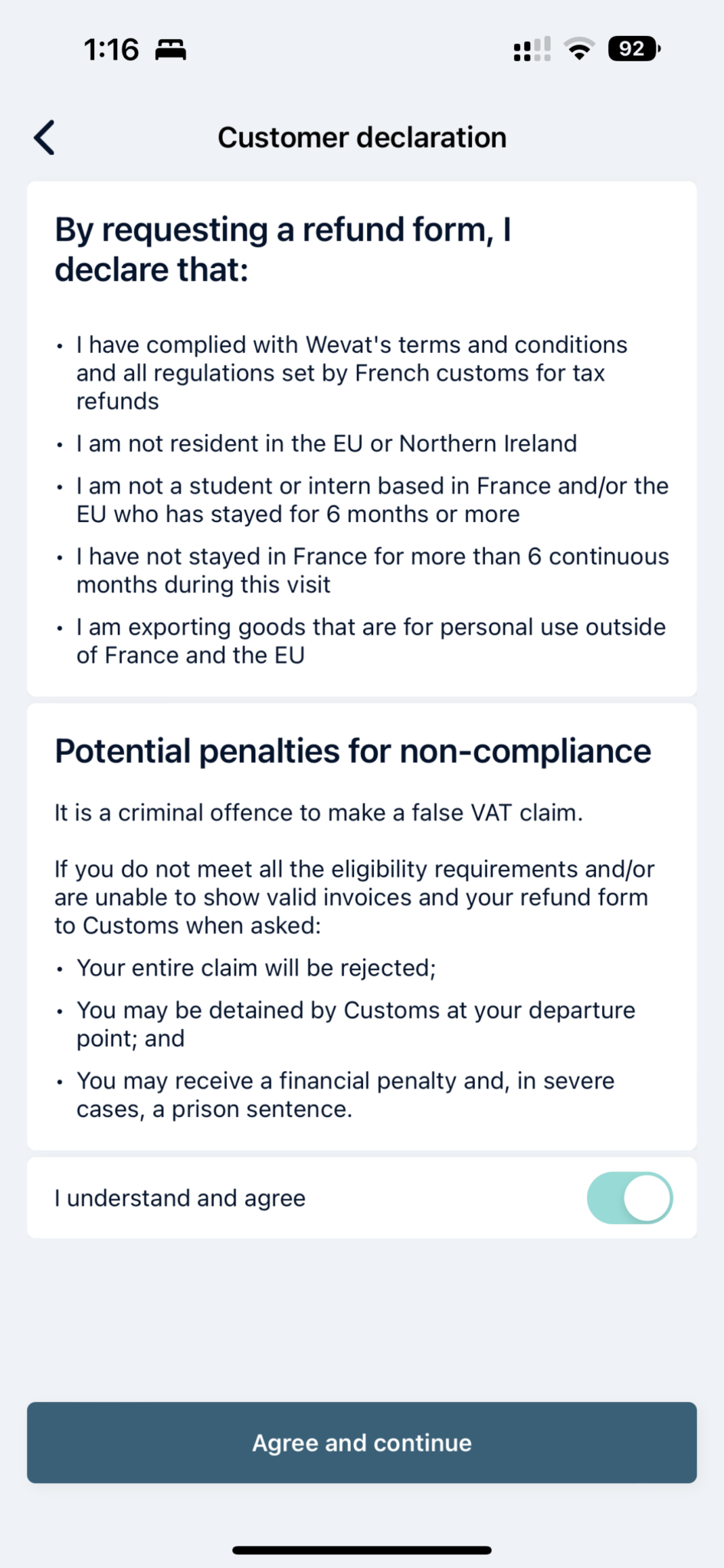This screenshot has width=724, height=1568.
Task: Tap the Wi-Fi status icon
Action: [x=579, y=49]
